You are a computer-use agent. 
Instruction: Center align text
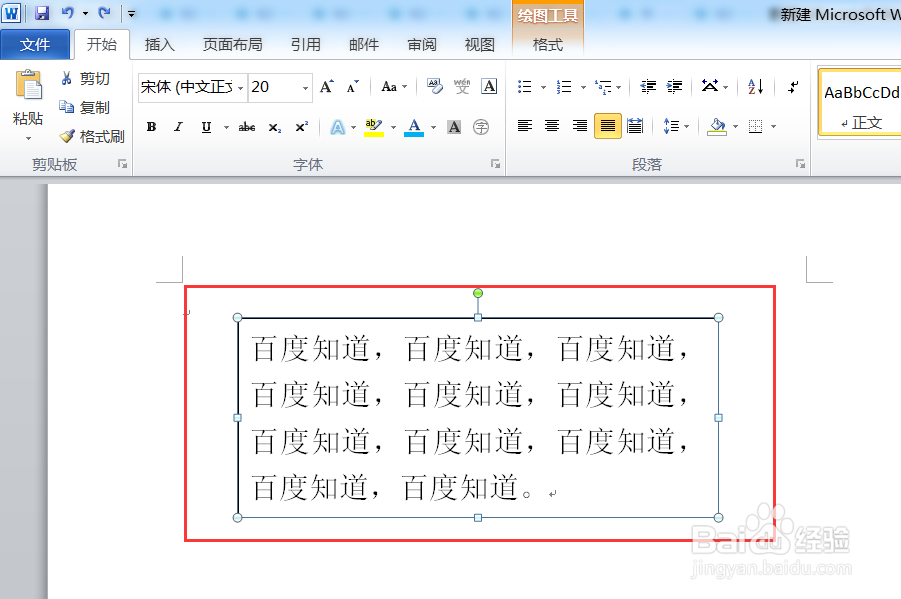pos(552,126)
